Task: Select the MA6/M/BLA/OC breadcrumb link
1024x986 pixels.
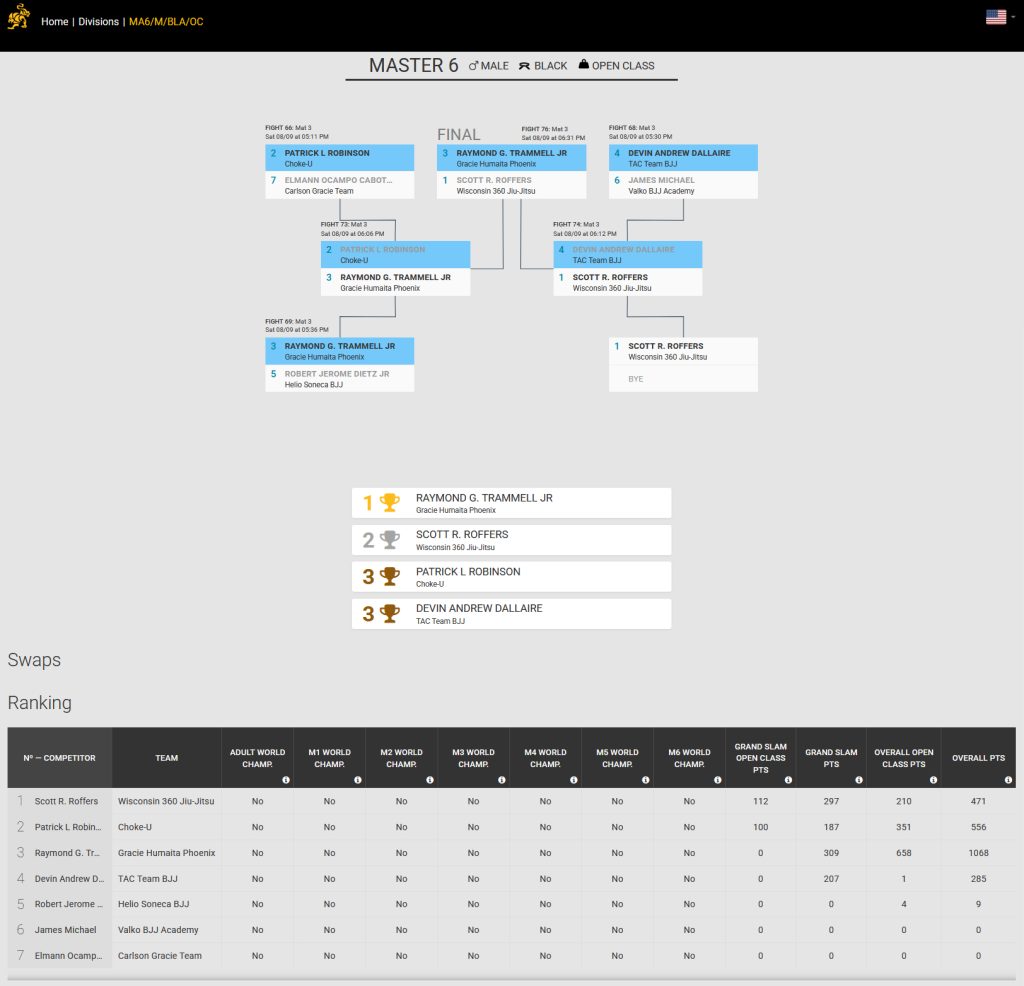Action: (x=167, y=22)
